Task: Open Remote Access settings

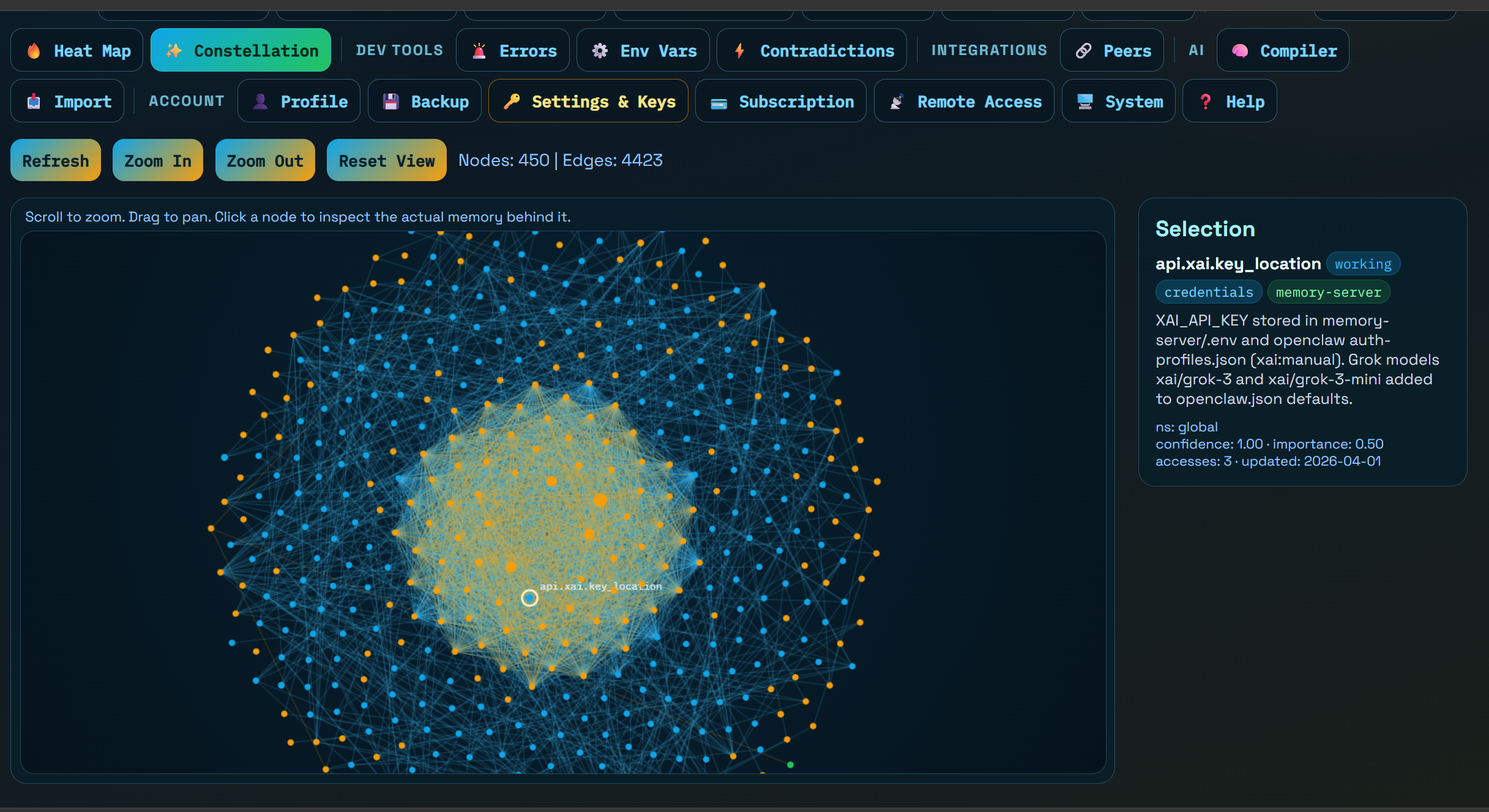Action: (x=963, y=101)
